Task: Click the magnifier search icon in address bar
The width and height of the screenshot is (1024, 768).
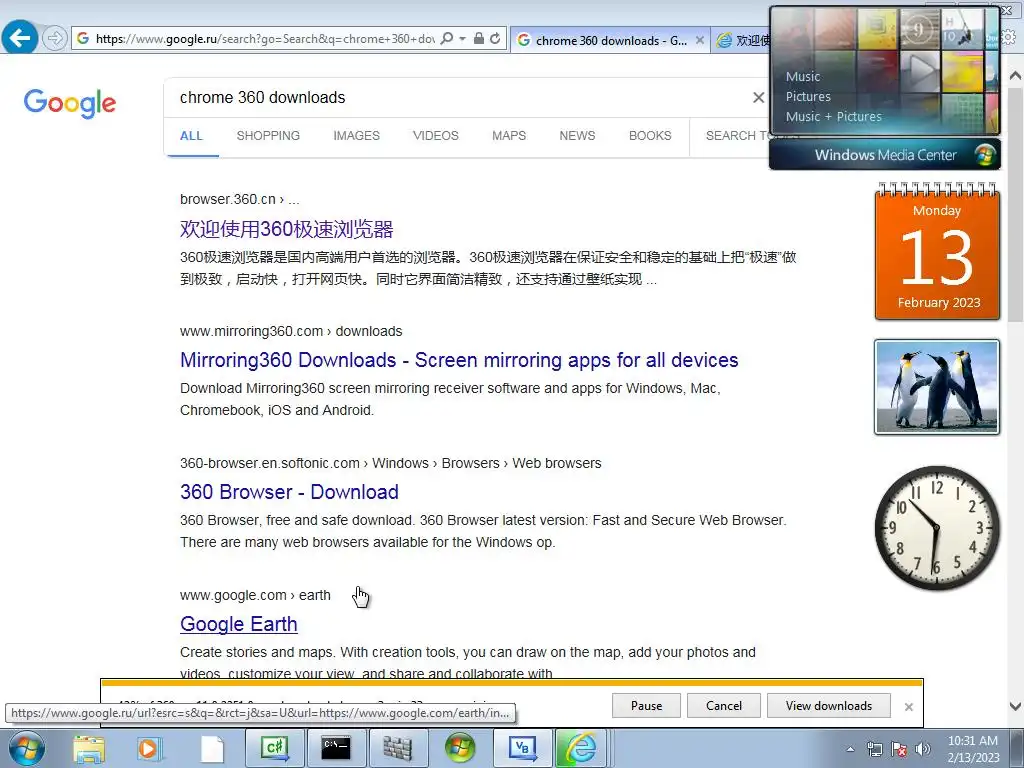Action: pyautogui.click(x=447, y=39)
